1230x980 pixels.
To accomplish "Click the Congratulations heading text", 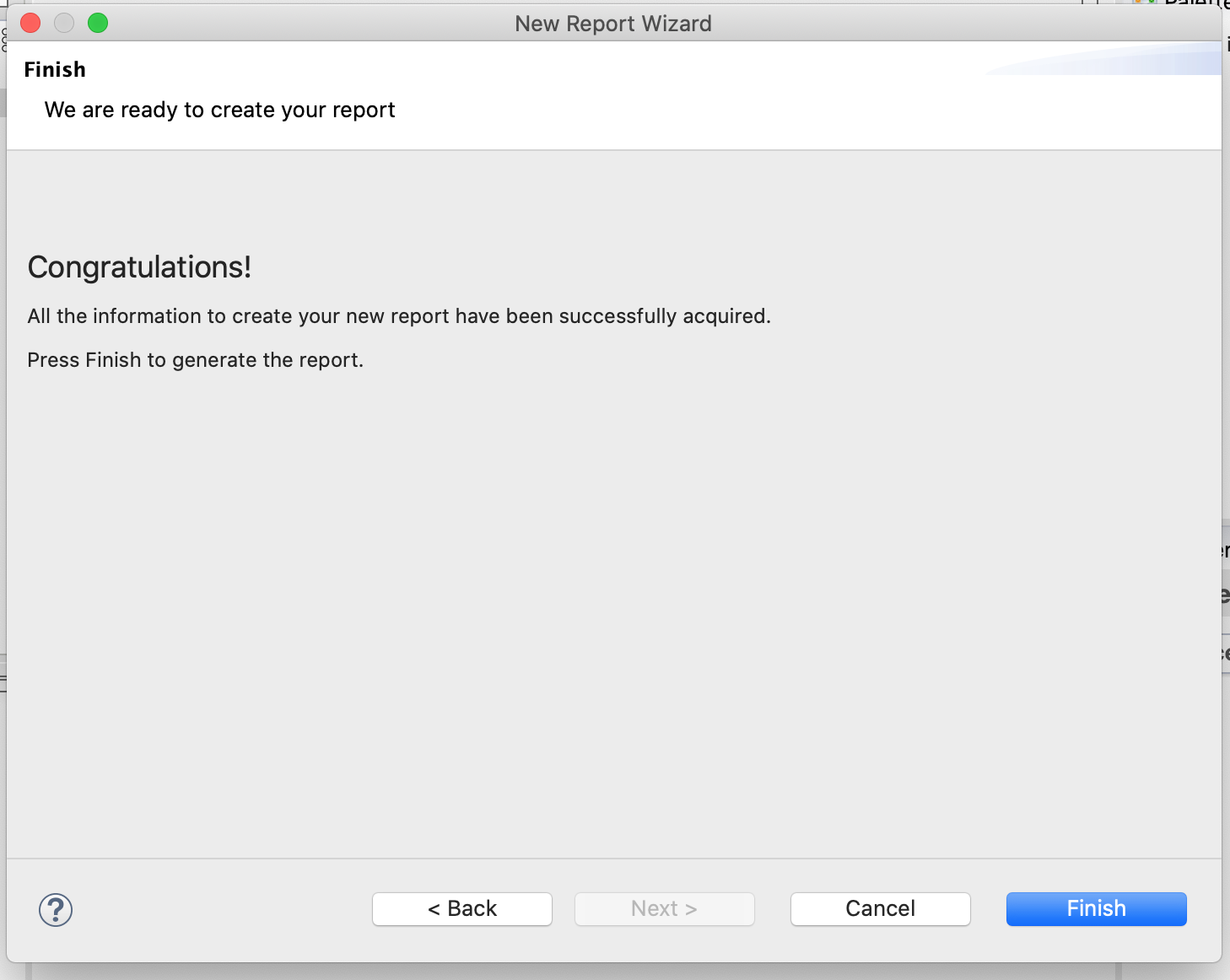I will [139, 267].
